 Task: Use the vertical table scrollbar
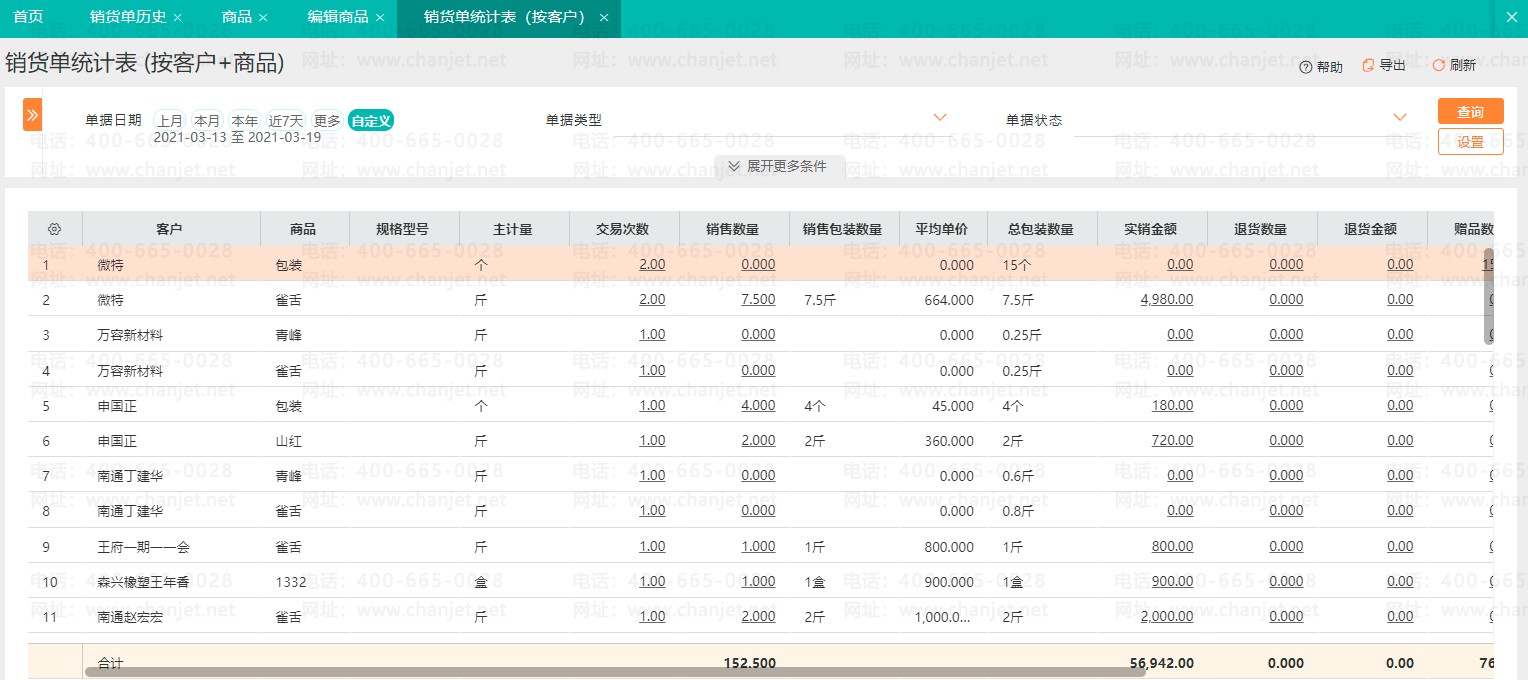pyautogui.click(x=1488, y=296)
